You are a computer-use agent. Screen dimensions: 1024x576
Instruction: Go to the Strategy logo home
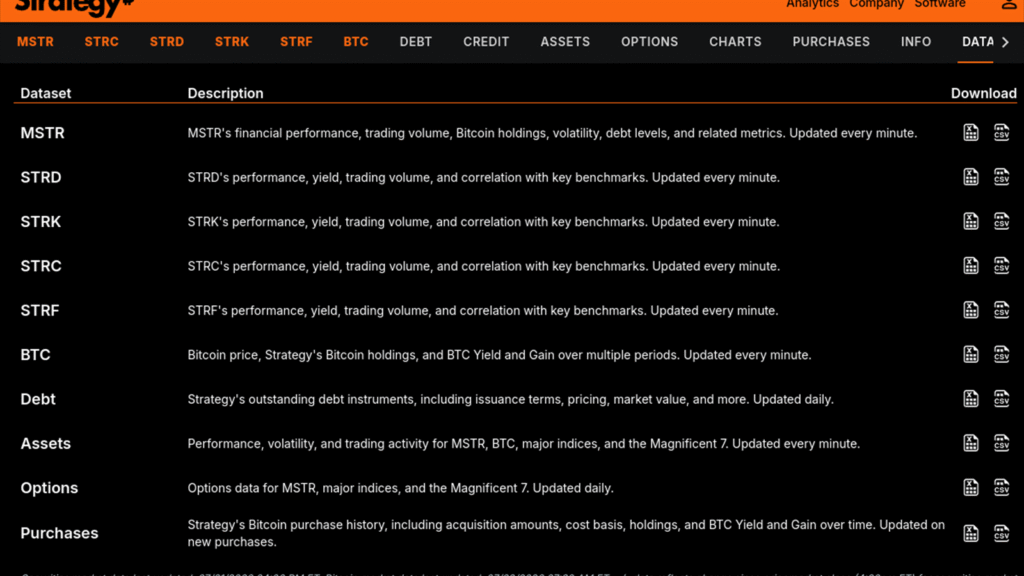coord(74,7)
